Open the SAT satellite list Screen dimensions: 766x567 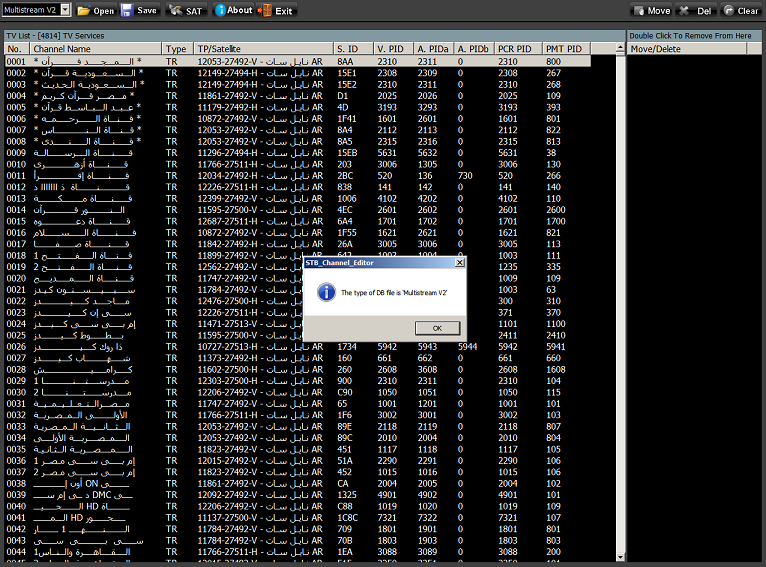tap(186, 10)
